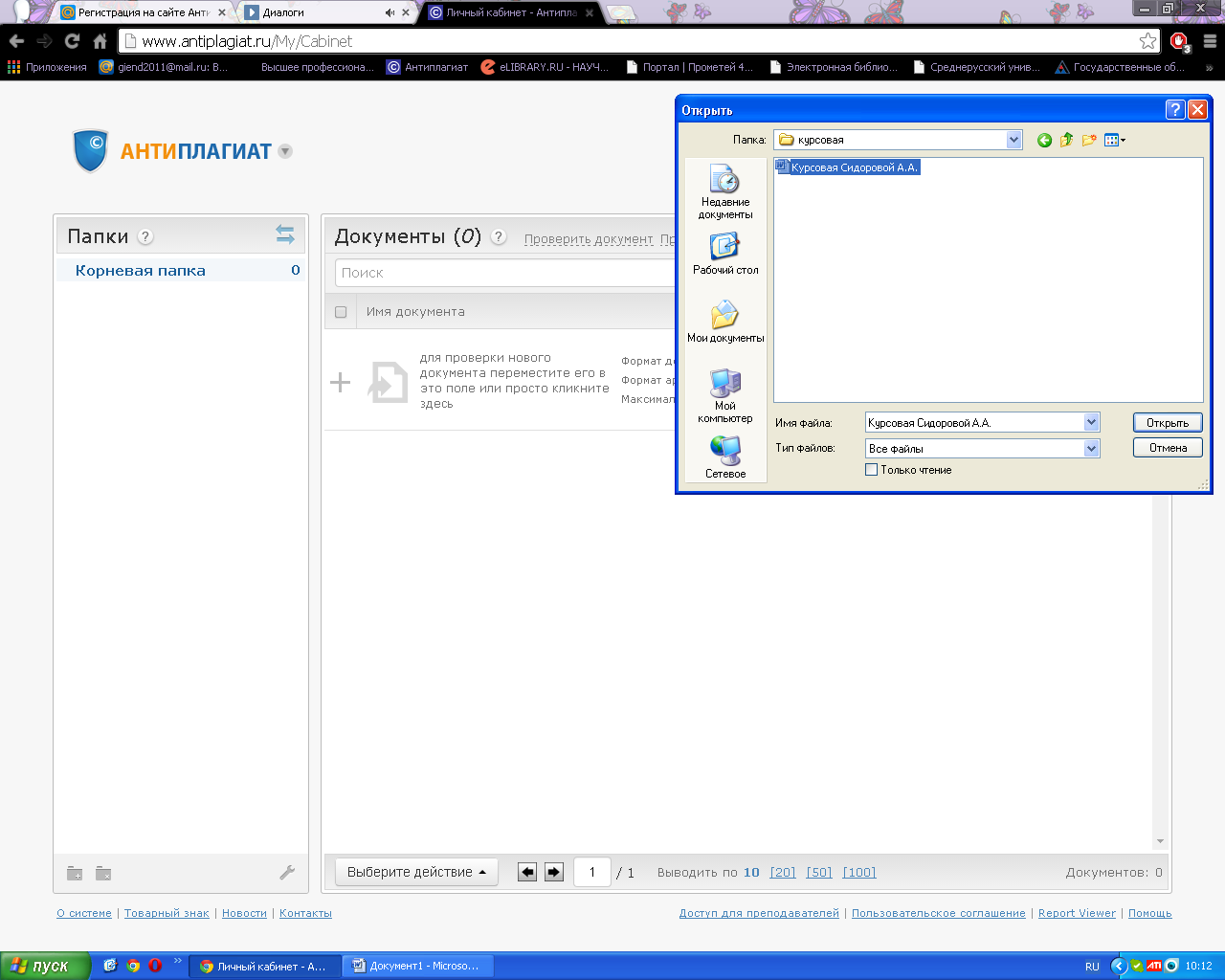
Task: Select Корневая папка in the folder list
Action: pyautogui.click(x=180, y=270)
